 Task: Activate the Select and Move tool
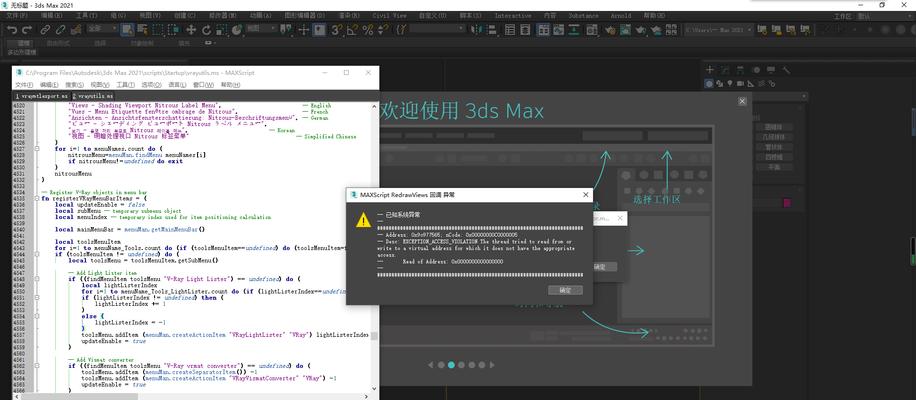click(191, 29)
